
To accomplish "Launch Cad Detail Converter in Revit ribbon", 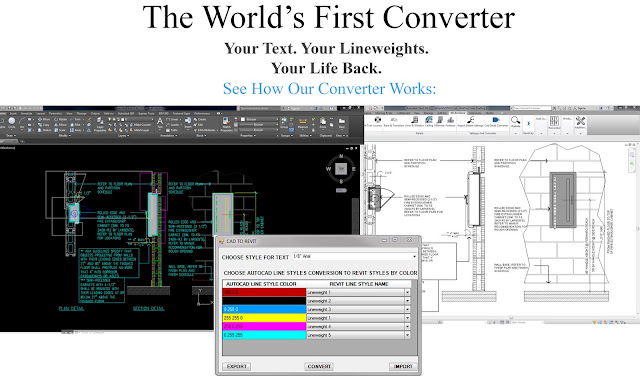I will click(496, 122).
